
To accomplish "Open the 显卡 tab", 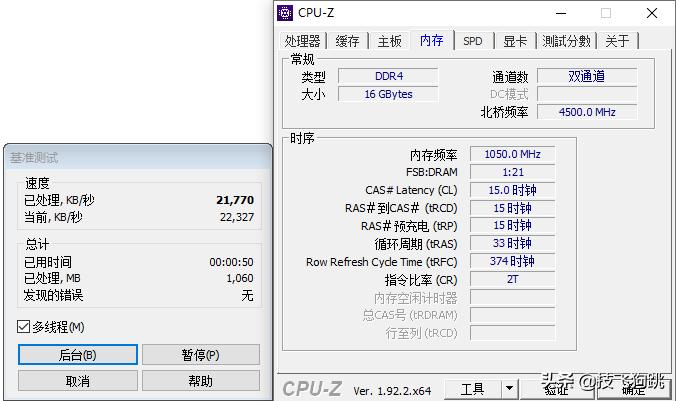I will [515, 41].
